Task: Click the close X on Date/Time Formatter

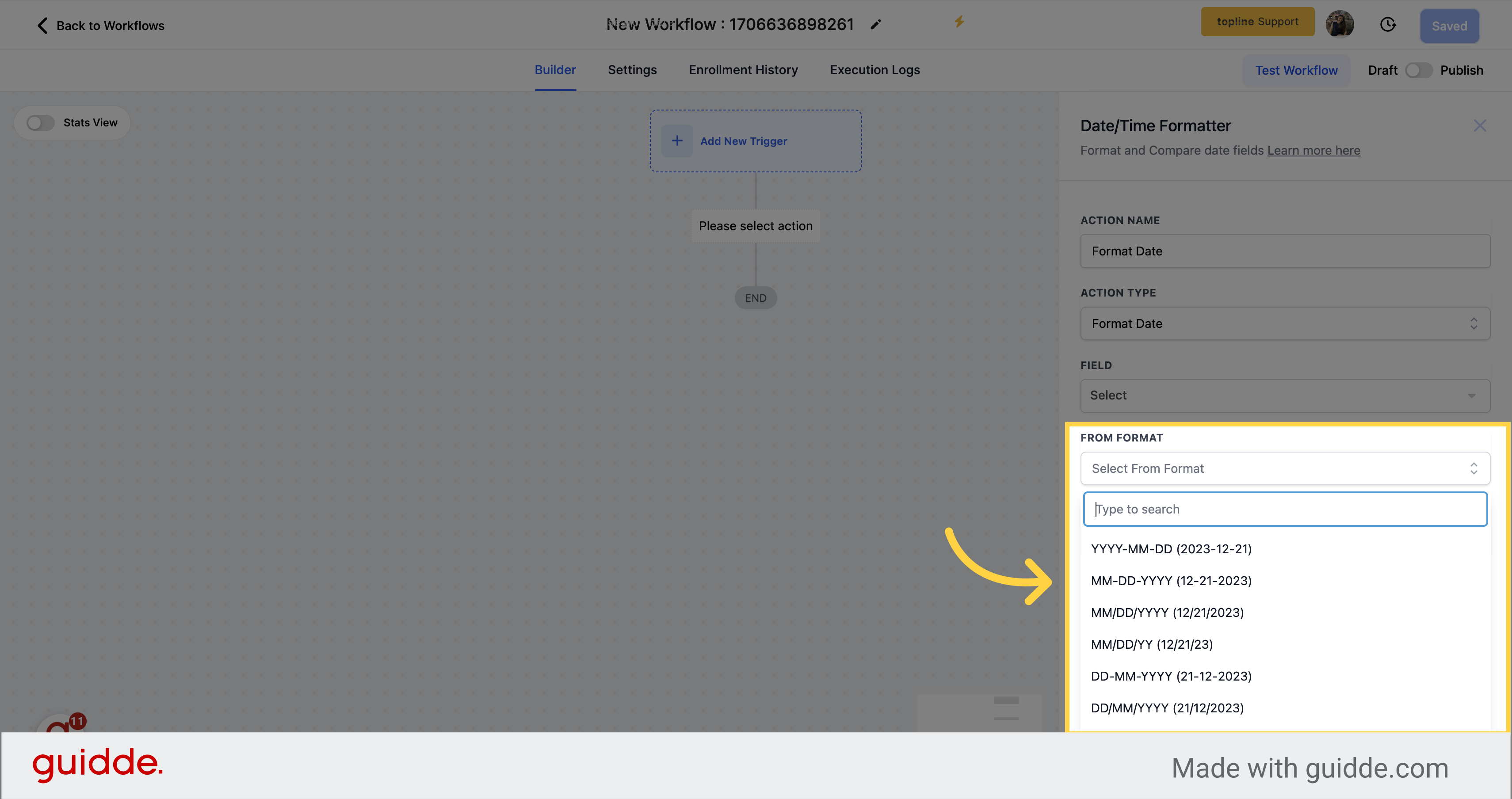Action: point(1480,126)
